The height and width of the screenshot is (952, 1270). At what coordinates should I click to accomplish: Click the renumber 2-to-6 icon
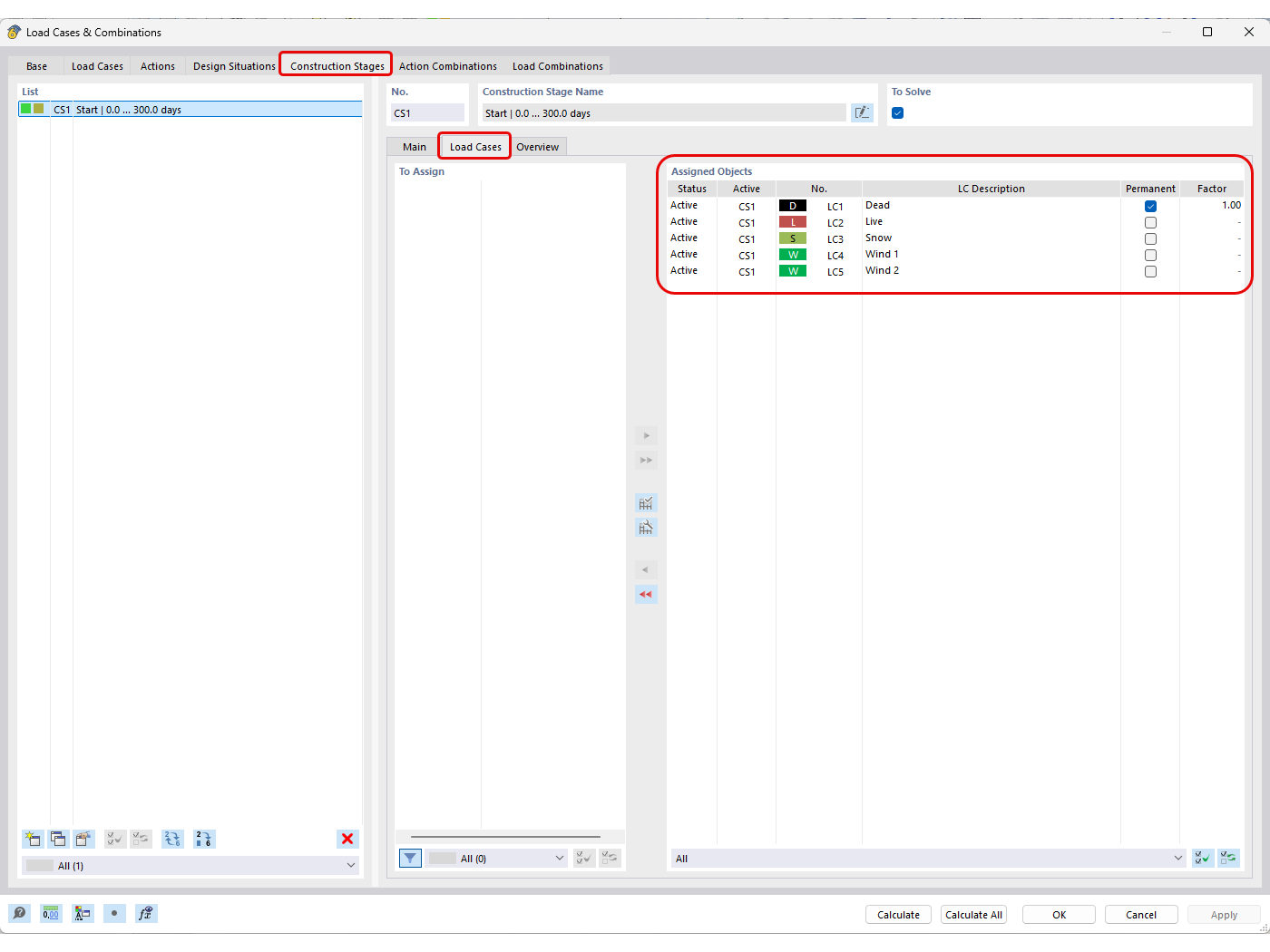(204, 839)
